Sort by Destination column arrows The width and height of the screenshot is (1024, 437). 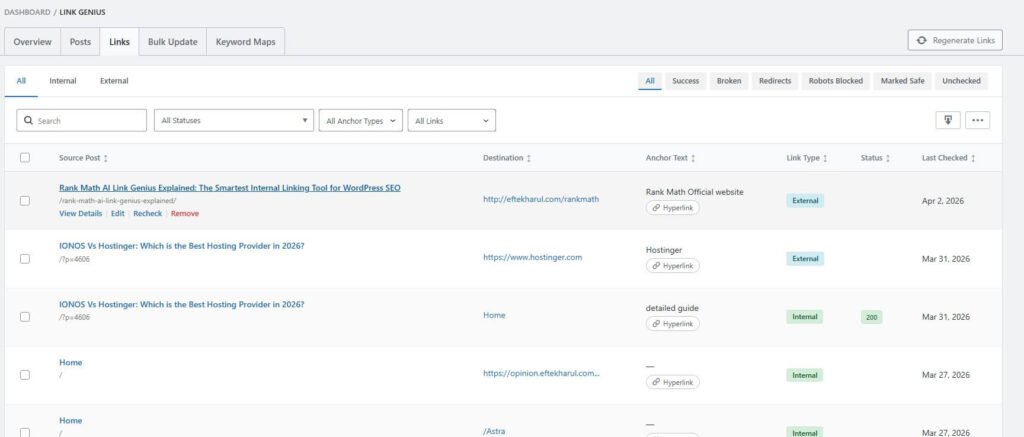point(528,158)
